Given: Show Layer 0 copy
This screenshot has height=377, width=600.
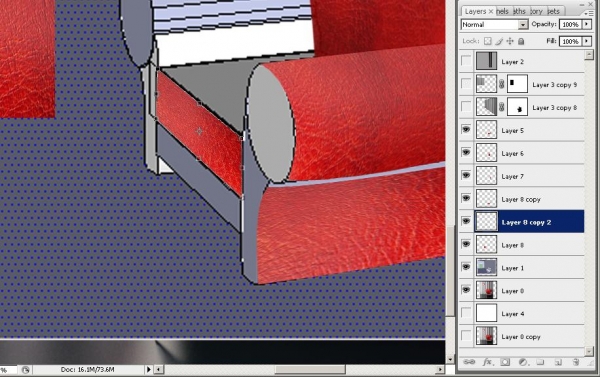Looking at the screenshot, I should (466, 336).
